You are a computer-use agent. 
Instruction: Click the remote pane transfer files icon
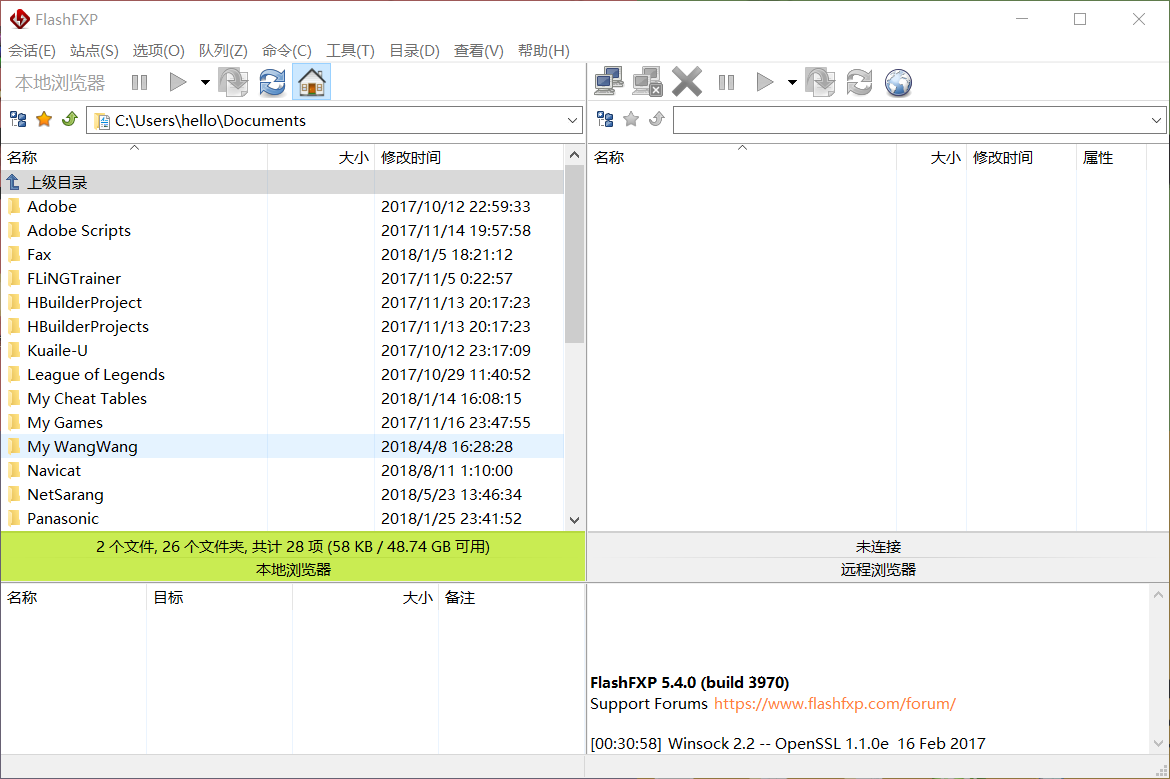pyautogui.click(x=820, y=82)
